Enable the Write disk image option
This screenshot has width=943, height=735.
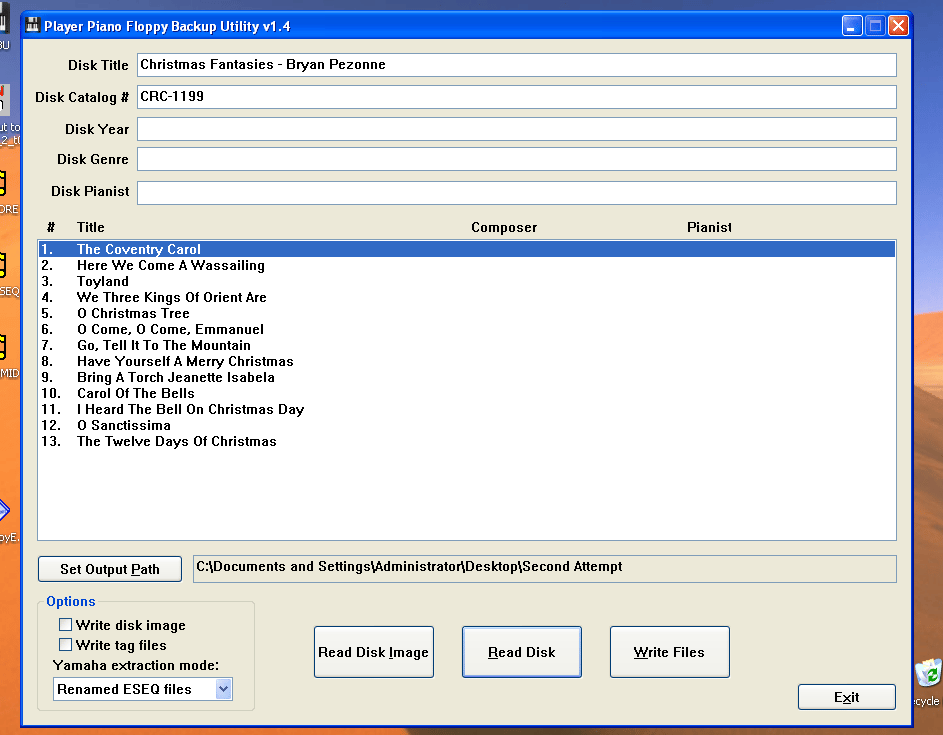coord(65,624)
